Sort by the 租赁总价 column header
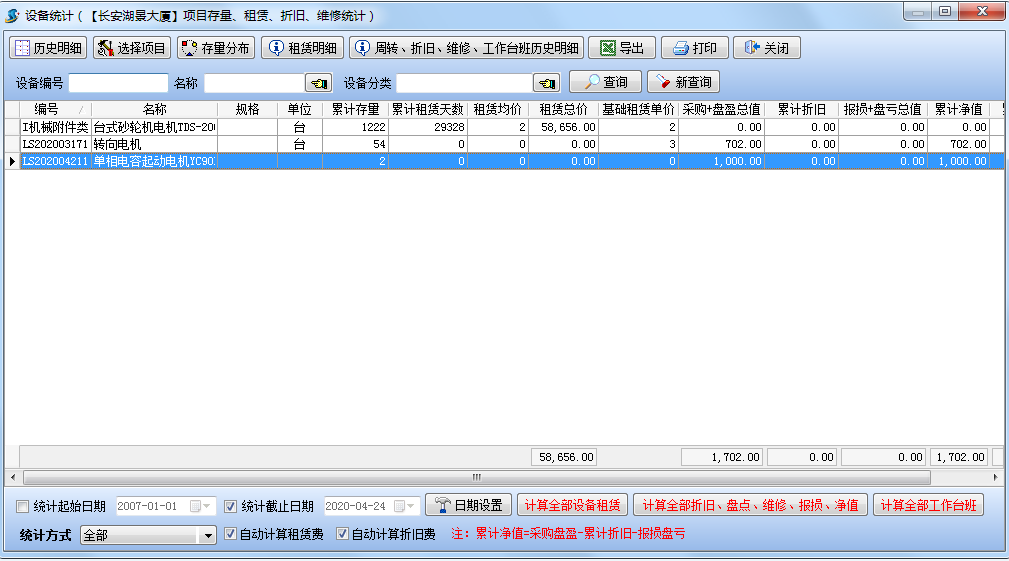Image resolution: width=1009 pixels, height=561 pixels. point(563,109)
